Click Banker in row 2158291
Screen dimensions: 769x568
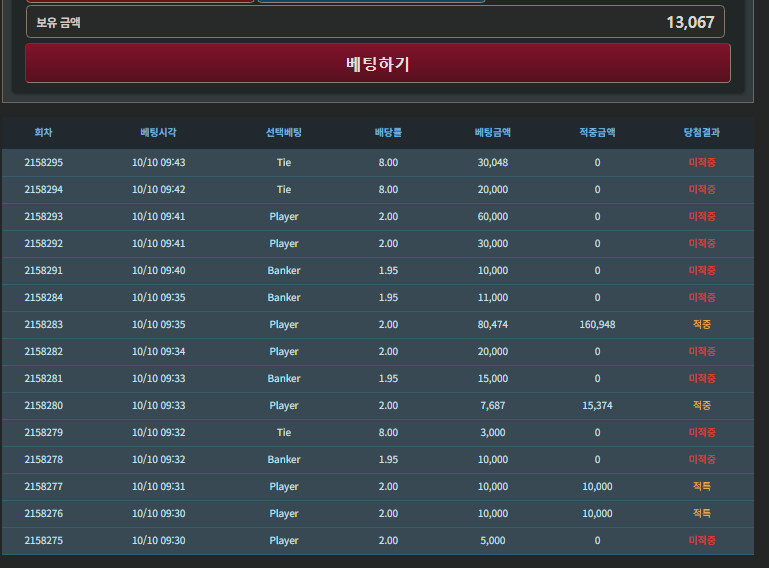coord(284,270)
